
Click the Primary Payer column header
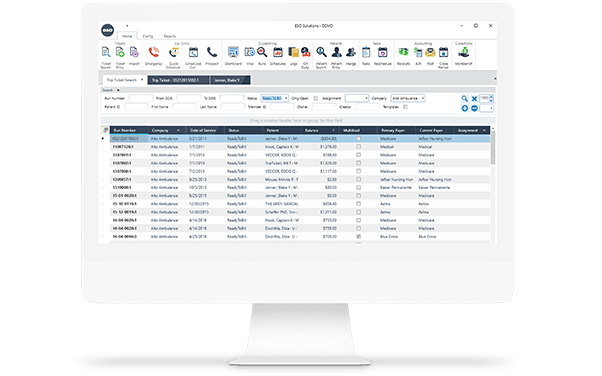(396, 130)
